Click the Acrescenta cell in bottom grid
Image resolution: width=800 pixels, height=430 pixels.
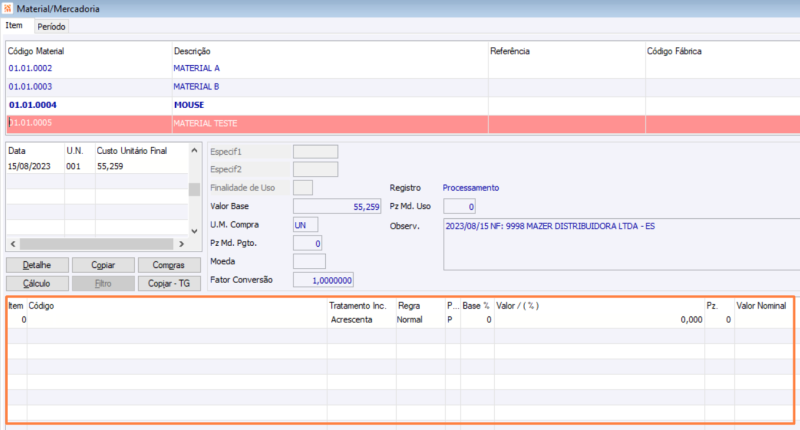[352, 320]
